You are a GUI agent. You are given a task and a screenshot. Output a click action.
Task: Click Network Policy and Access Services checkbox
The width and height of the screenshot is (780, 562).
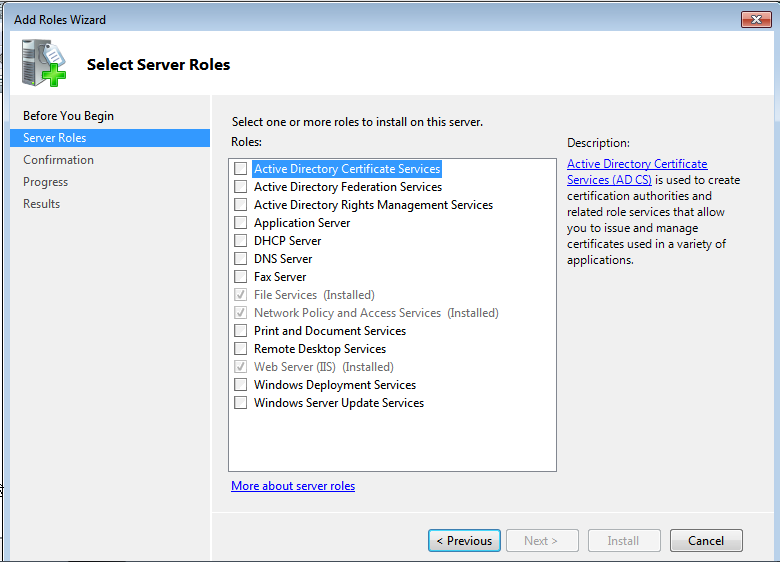[241, 313]
